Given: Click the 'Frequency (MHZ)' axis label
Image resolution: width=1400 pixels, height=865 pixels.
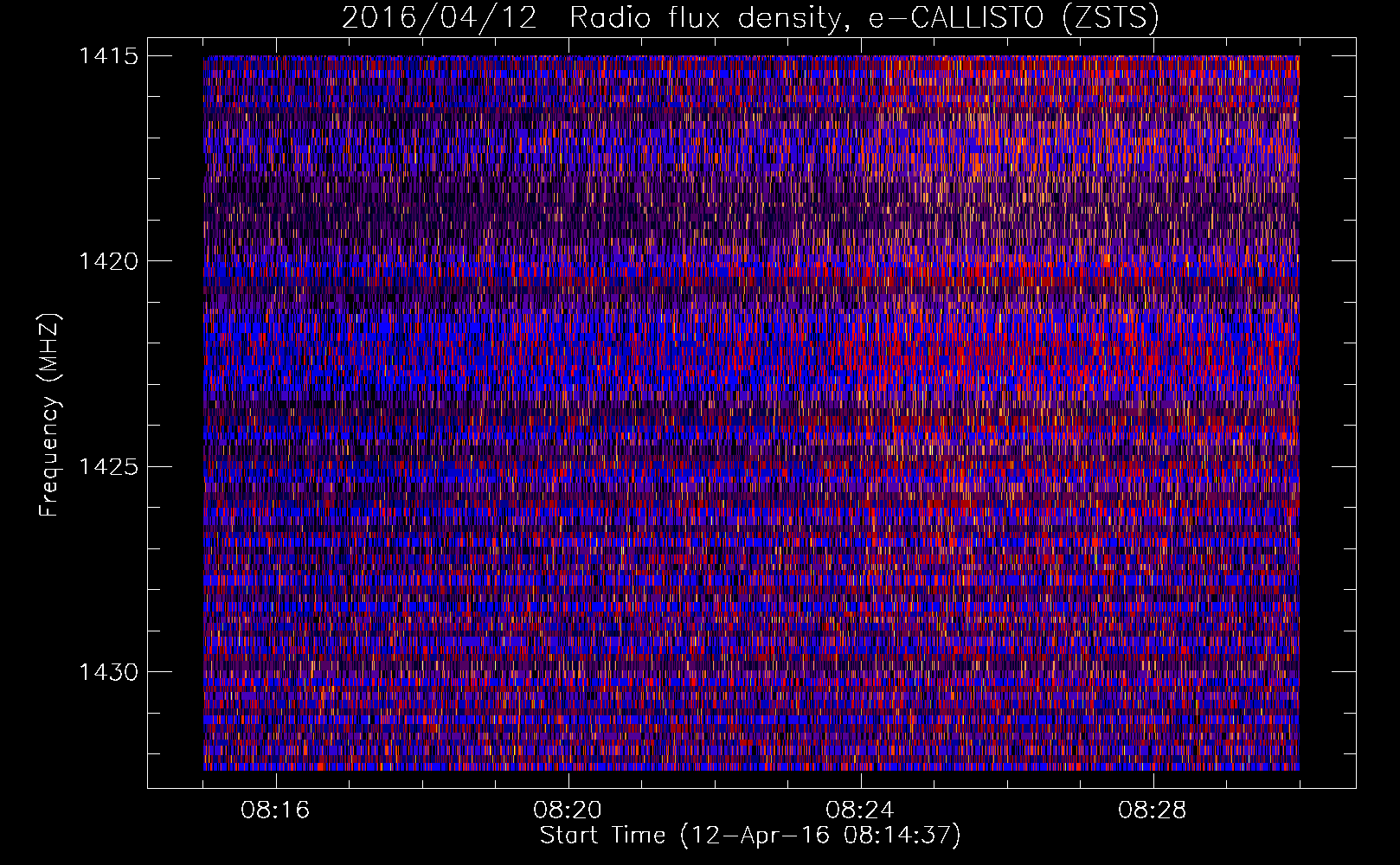Looking at the screenshot, I should click(x=50, y=415).
